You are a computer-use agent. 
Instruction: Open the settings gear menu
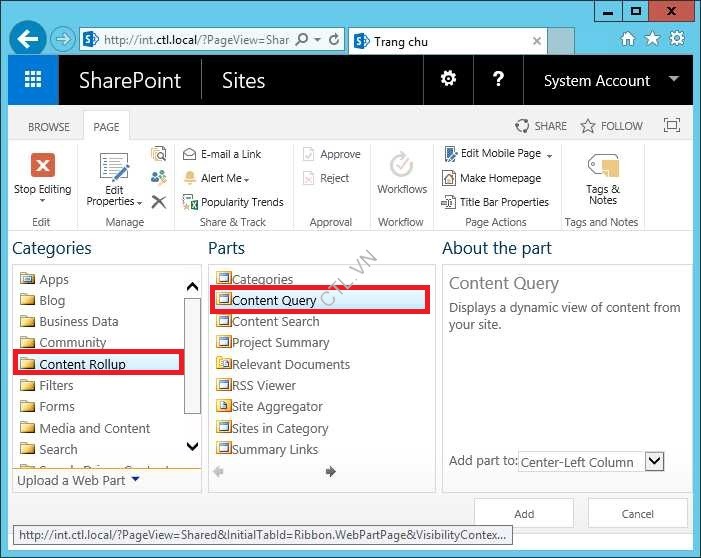(448, 80)
